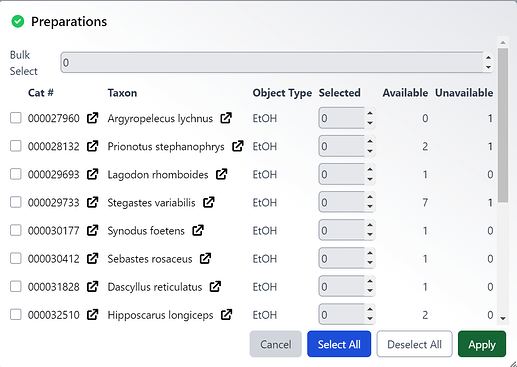Click Available value 7 for Stegastes variabilis

pyautogui.click(x=425, y=202)
